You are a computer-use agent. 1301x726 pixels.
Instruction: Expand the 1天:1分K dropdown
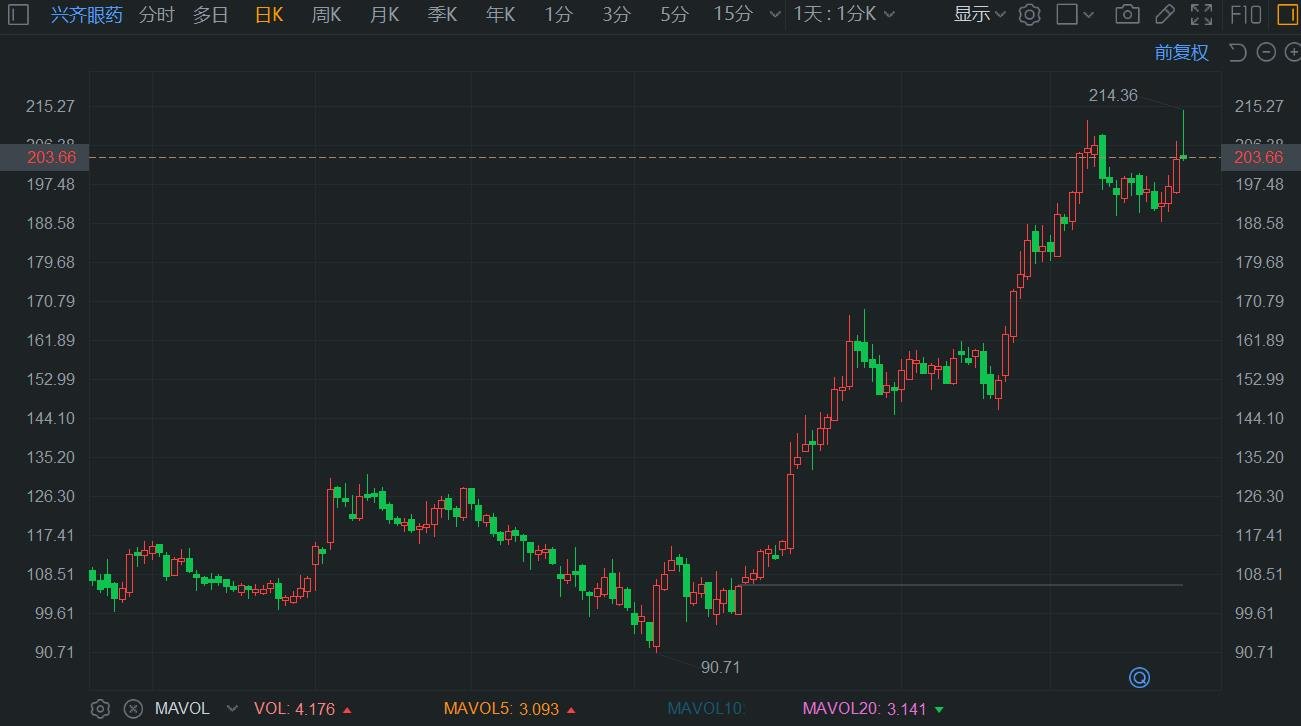coord(844,14)
